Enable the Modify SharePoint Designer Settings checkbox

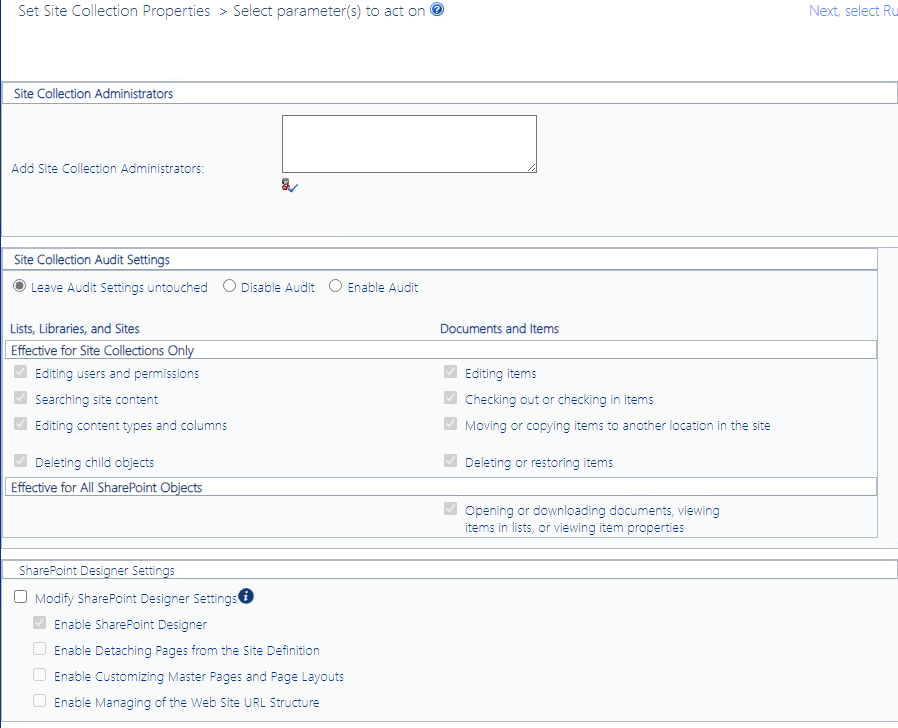coord(20,596)
